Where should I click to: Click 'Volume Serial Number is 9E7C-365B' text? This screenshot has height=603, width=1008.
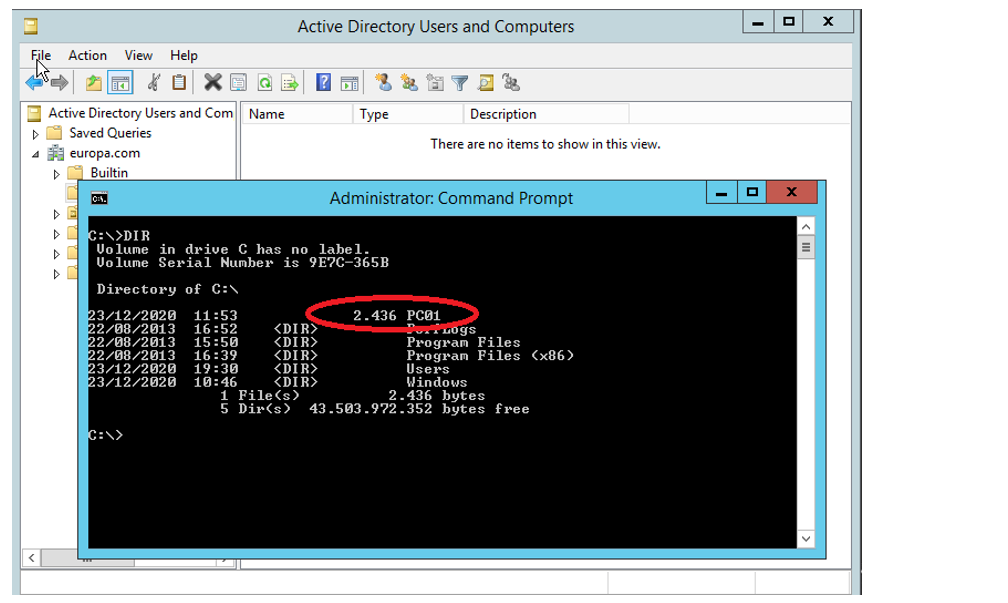click(242, 263)
